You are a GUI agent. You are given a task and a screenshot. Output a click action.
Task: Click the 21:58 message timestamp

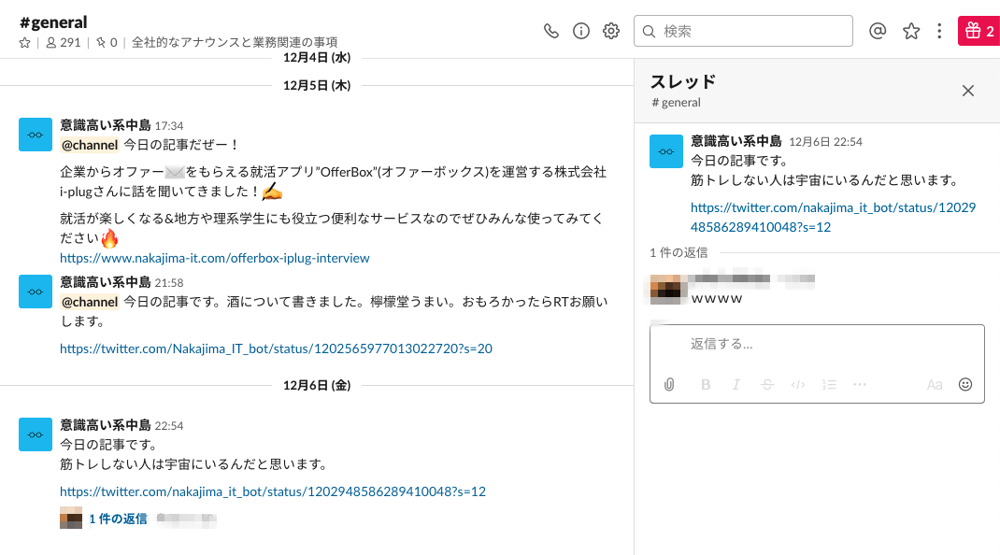tap(169, 283)
